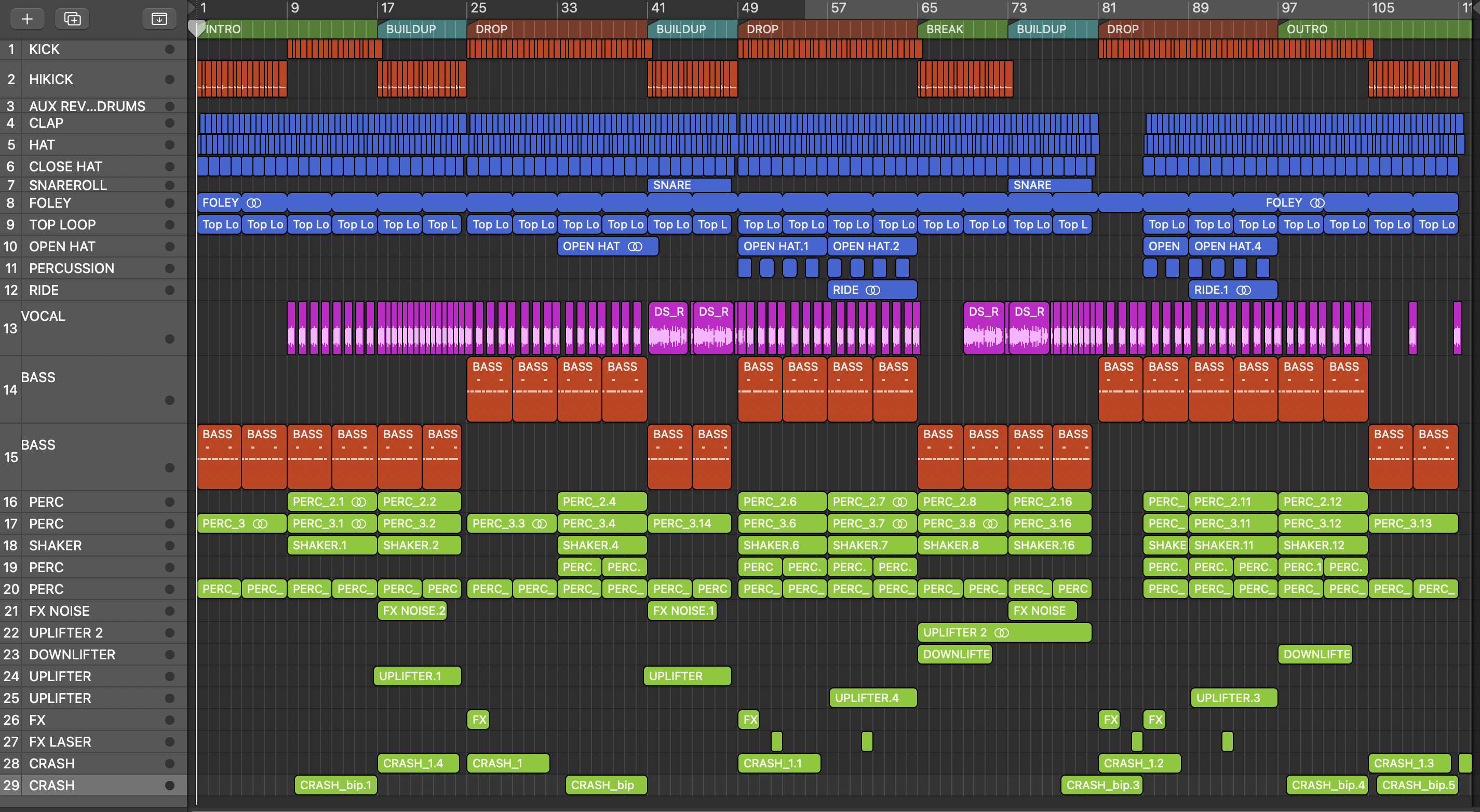Select the OPEN HAT.2 region
The image size is (1480, 812).
(872, 247)
